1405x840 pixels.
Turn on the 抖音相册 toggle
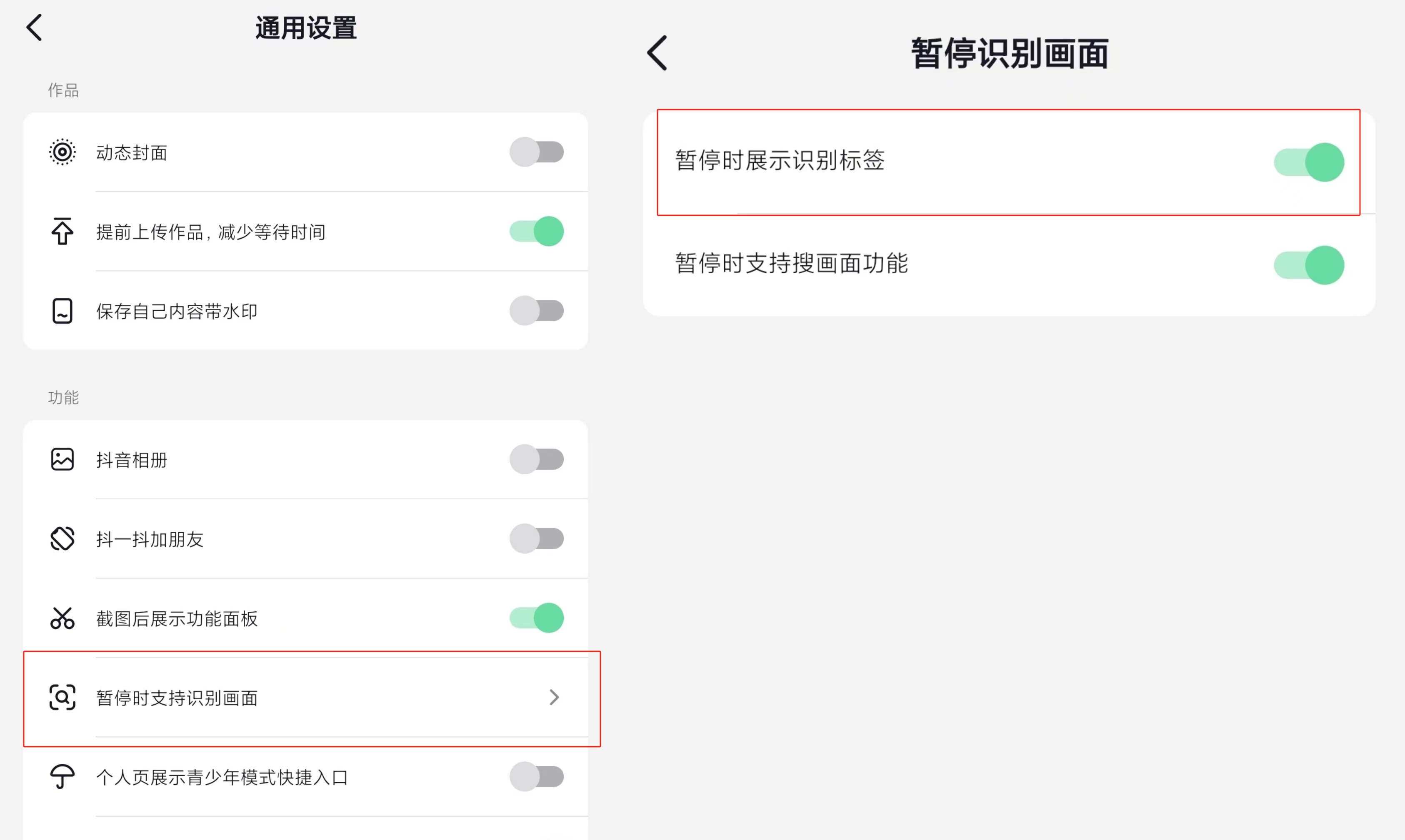click(x=536, y=459)
